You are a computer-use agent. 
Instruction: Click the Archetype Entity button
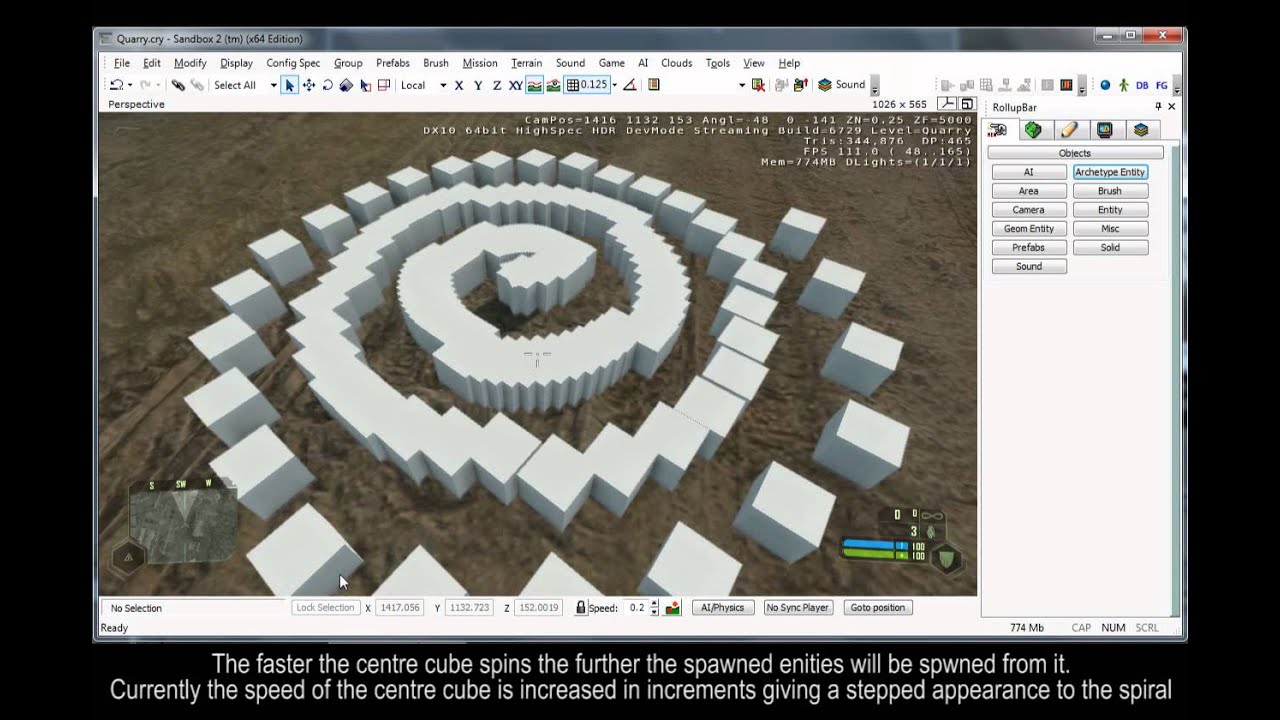click(1110, 172)
